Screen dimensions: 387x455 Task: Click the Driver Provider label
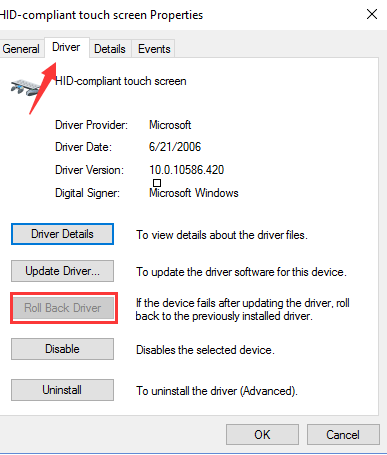click(91, 125)
